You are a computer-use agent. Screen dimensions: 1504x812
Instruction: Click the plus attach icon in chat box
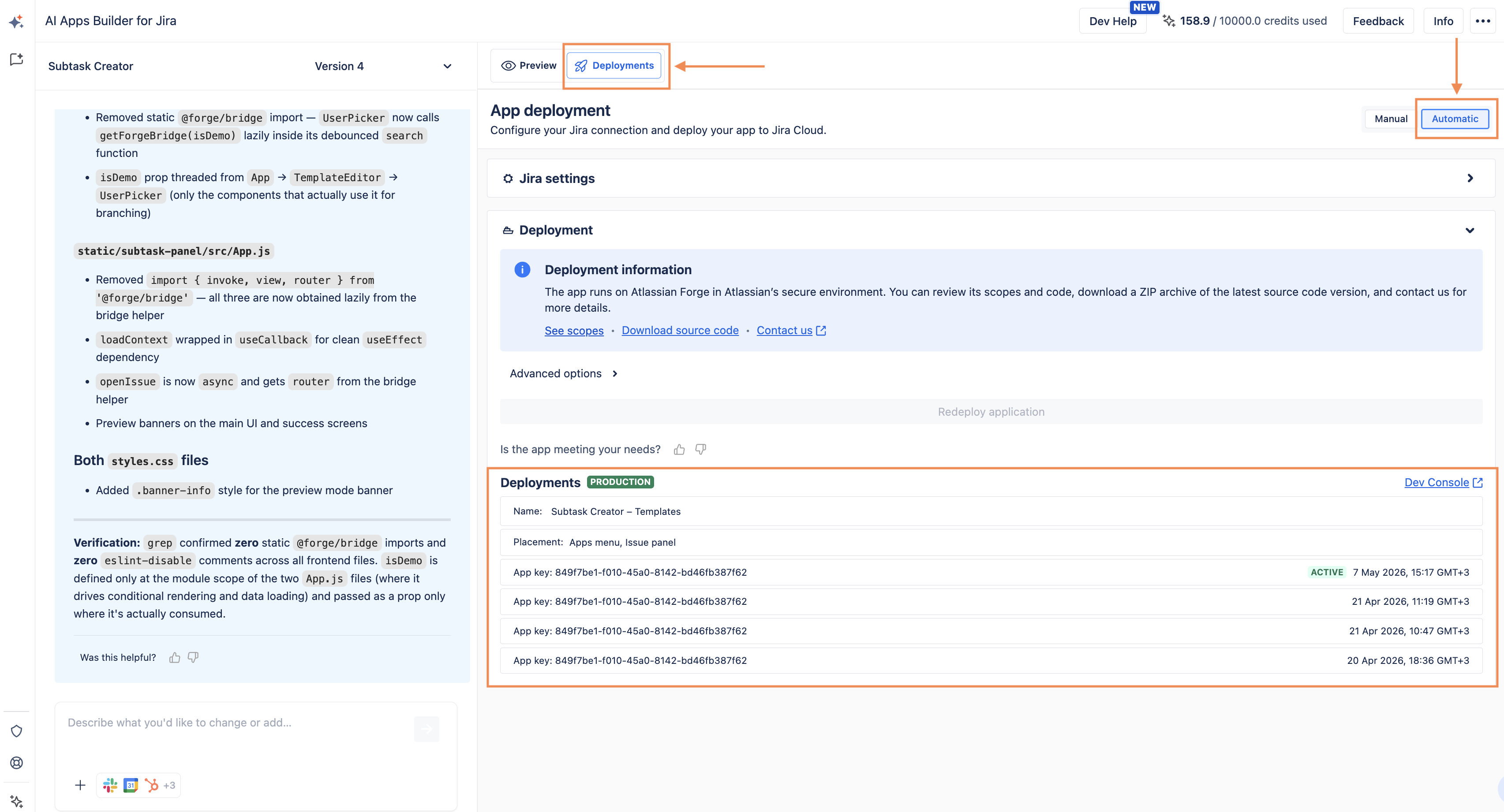pyautogui.click(x=81, y=785)
